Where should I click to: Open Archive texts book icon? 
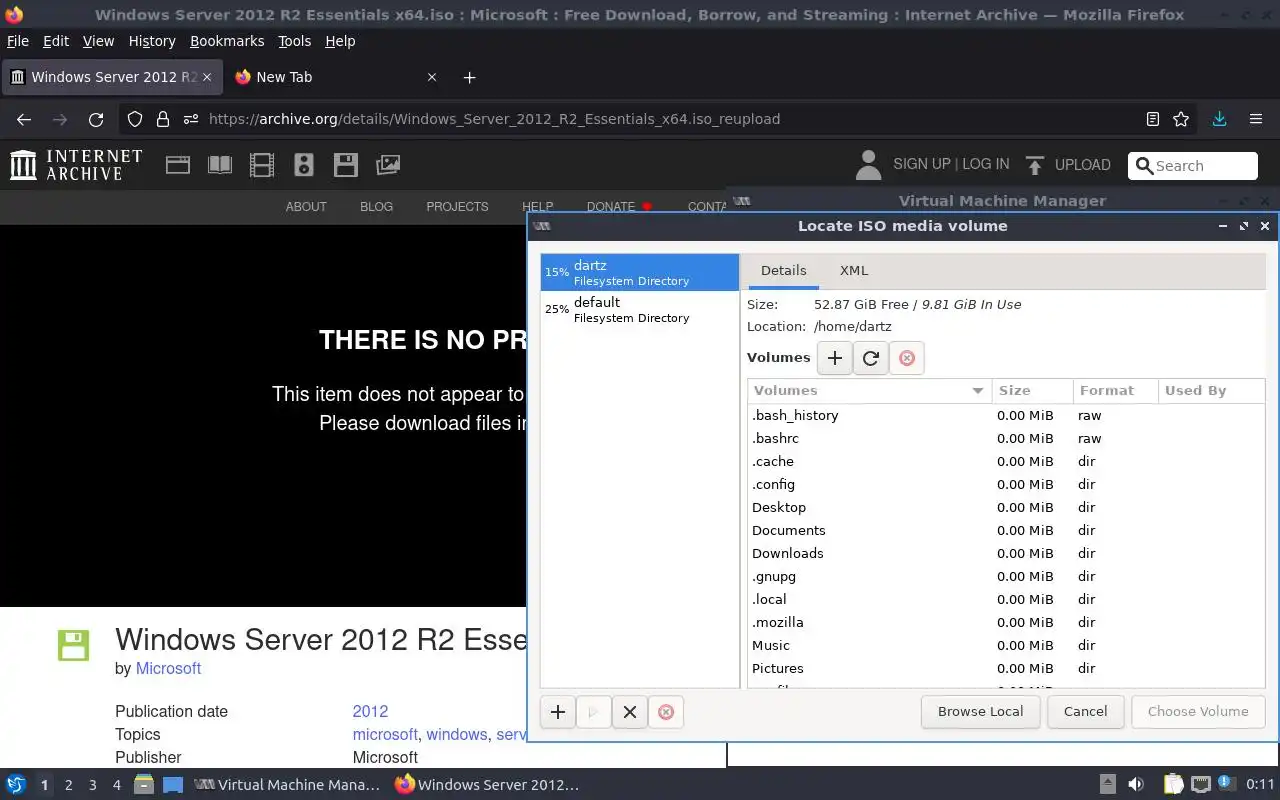(220, 165)
